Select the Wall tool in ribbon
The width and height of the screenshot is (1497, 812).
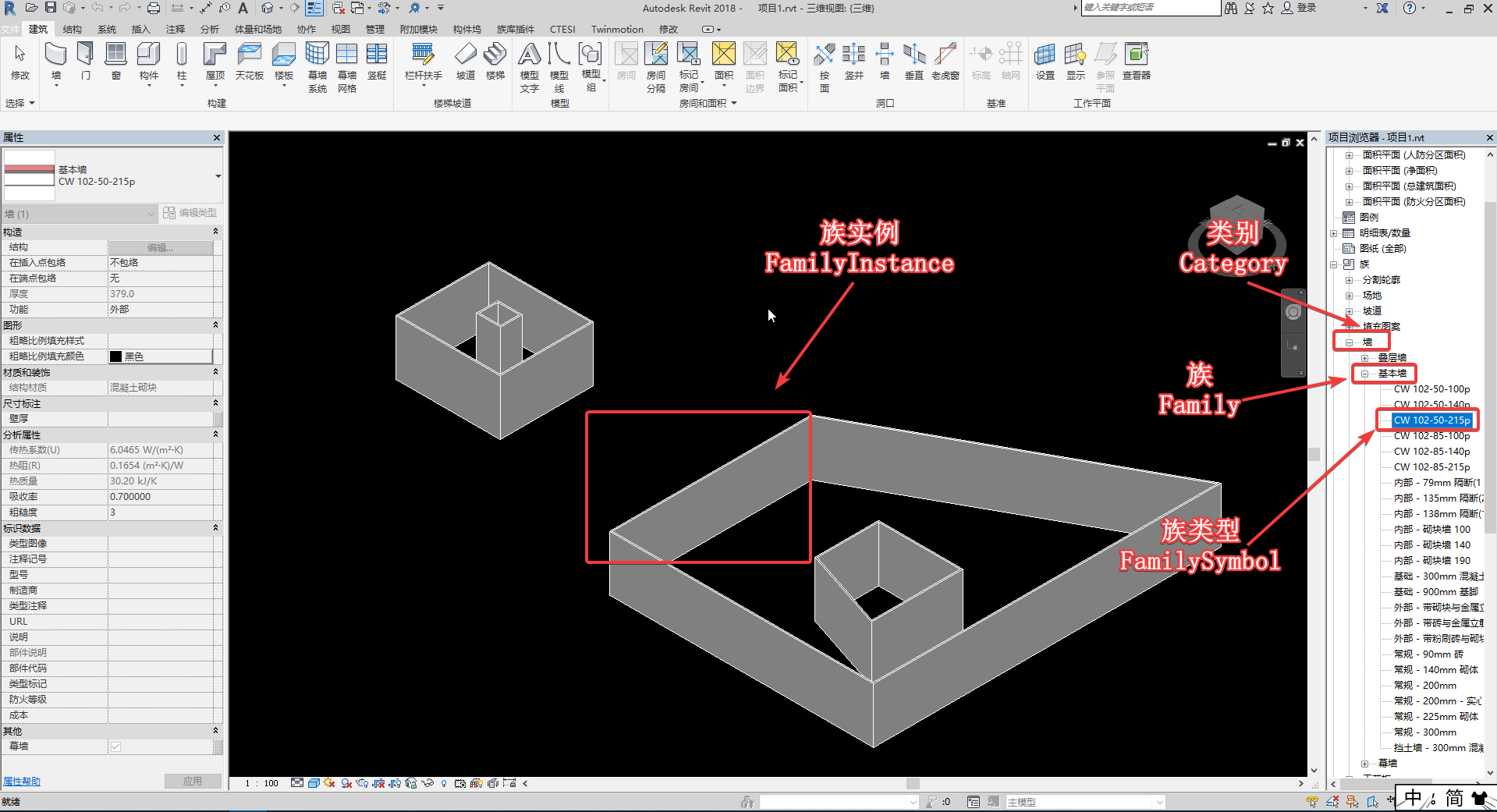55,62
